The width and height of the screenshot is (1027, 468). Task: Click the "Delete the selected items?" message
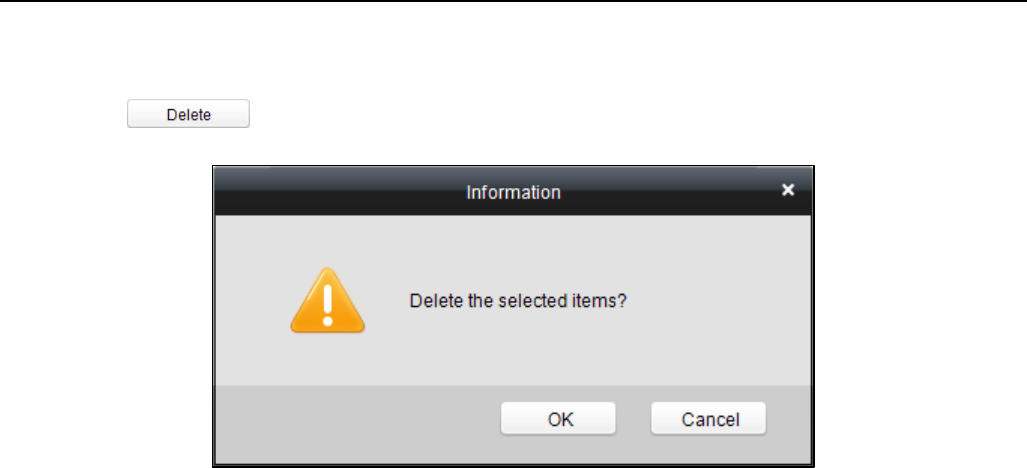518,300
